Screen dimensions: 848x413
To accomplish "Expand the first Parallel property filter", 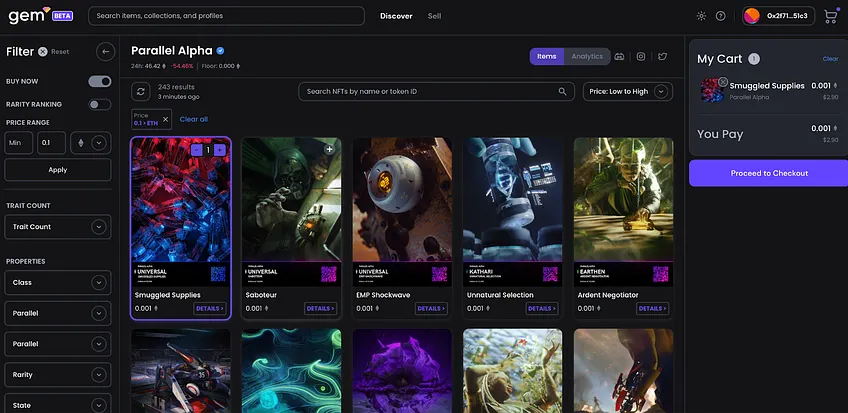I will pos(58,313).
